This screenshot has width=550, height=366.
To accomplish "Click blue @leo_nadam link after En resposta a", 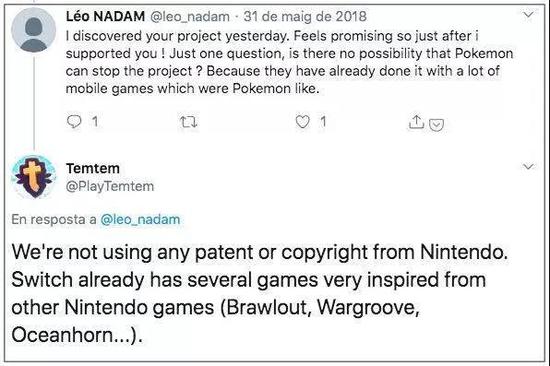I will [x=140, y=220].
